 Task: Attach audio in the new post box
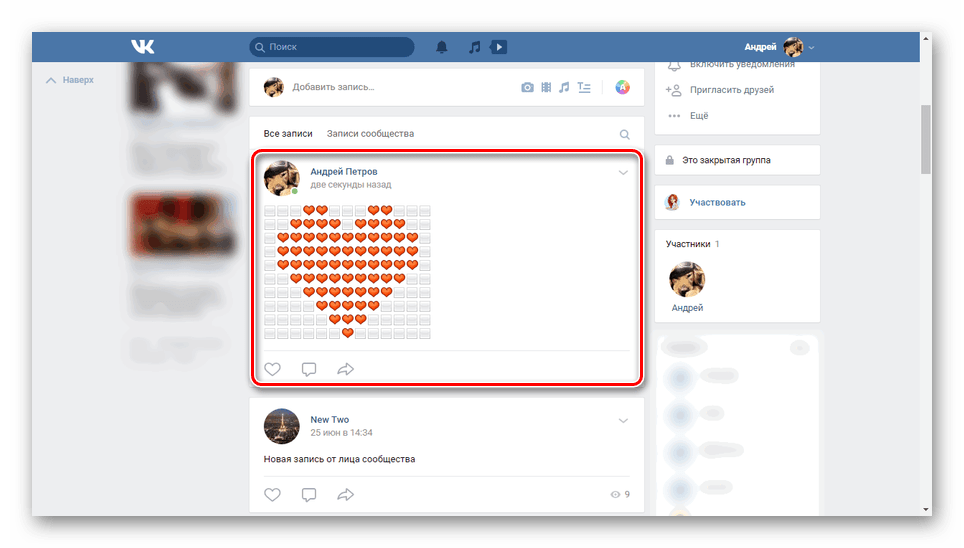coord(564,87)
